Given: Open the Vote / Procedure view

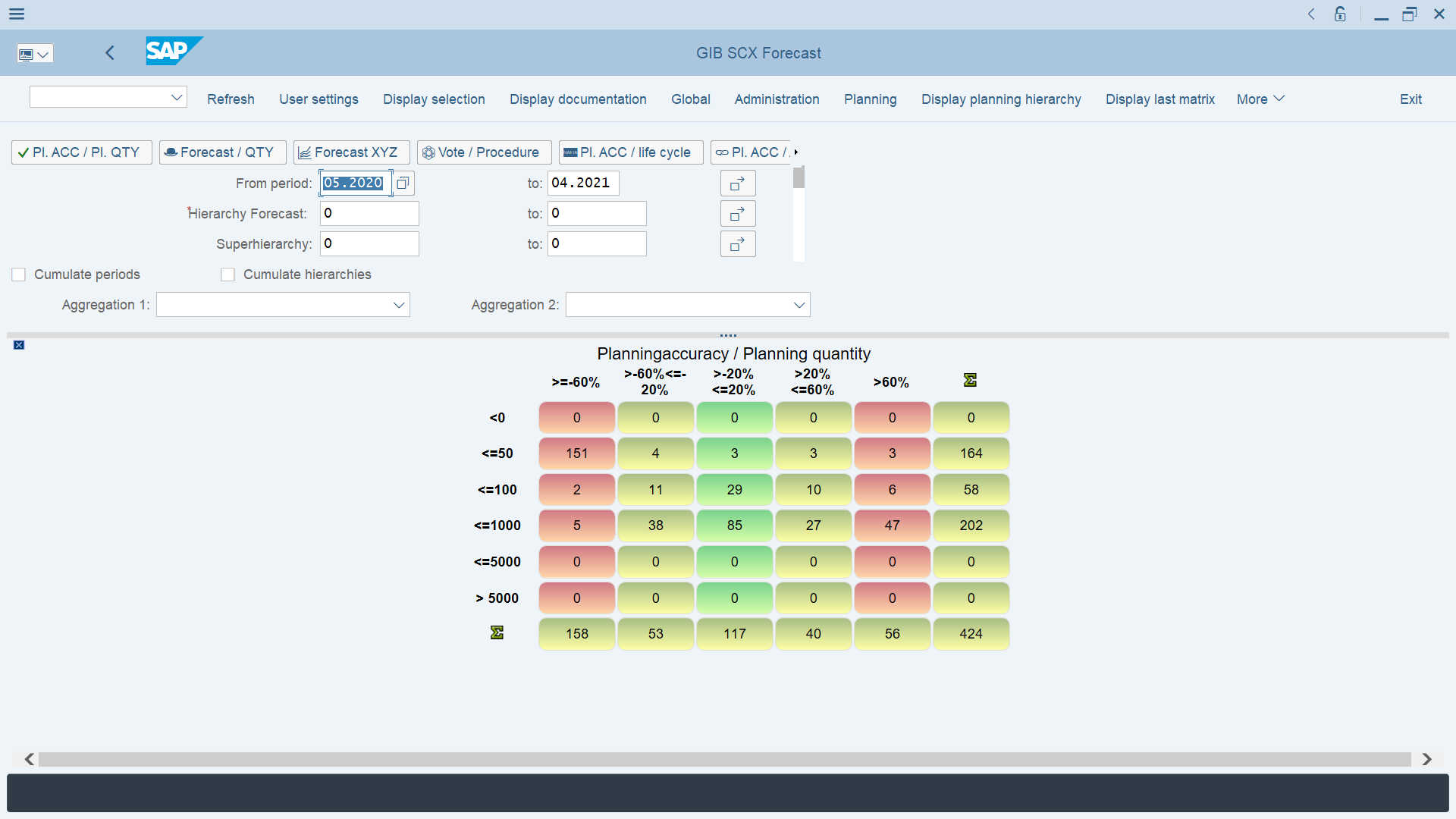Looking at the screenshot, I should (x=484, y=152).
